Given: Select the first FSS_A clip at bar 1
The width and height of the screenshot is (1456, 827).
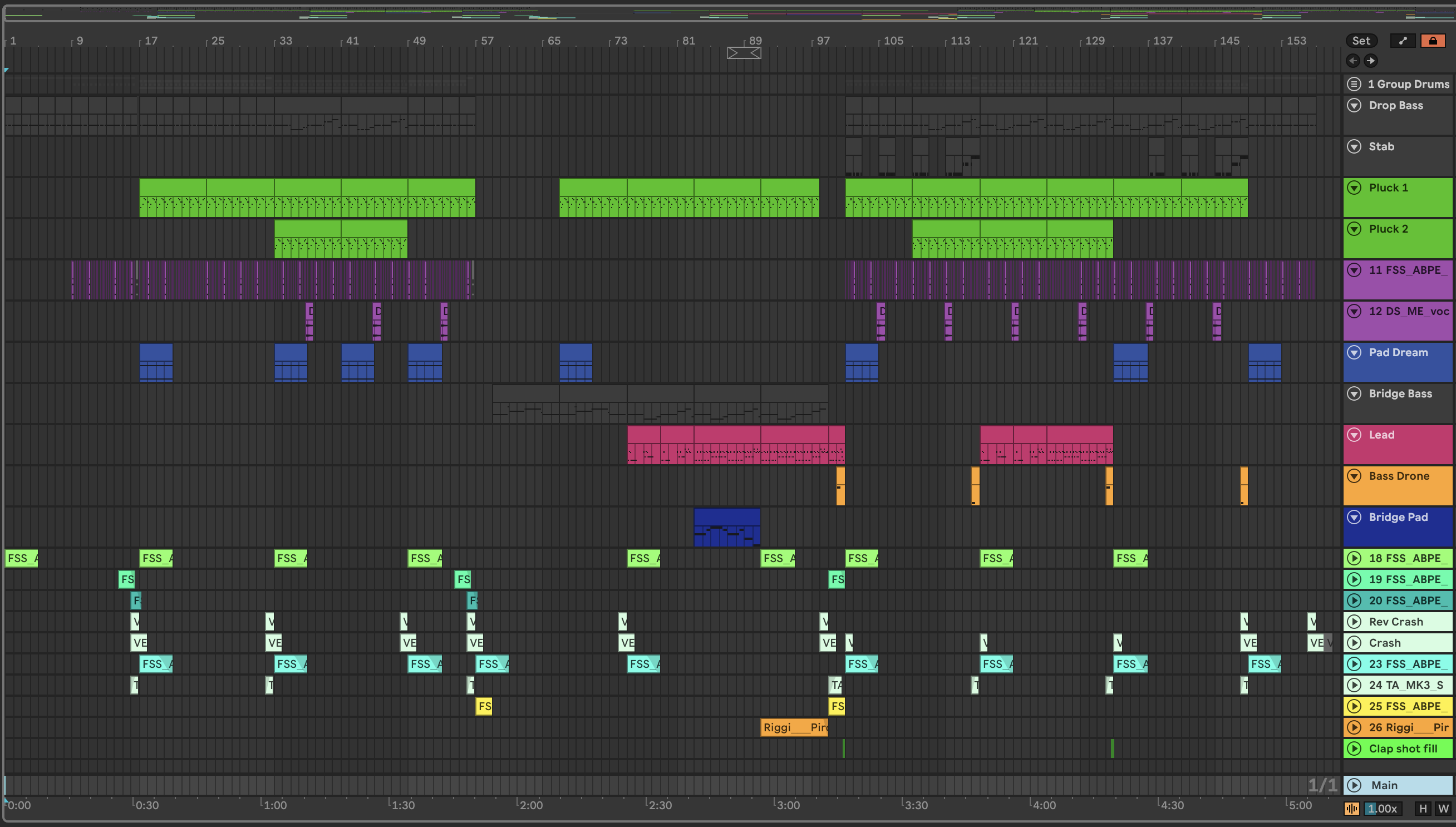Looking at the screenshot, I should pos(22,558).
